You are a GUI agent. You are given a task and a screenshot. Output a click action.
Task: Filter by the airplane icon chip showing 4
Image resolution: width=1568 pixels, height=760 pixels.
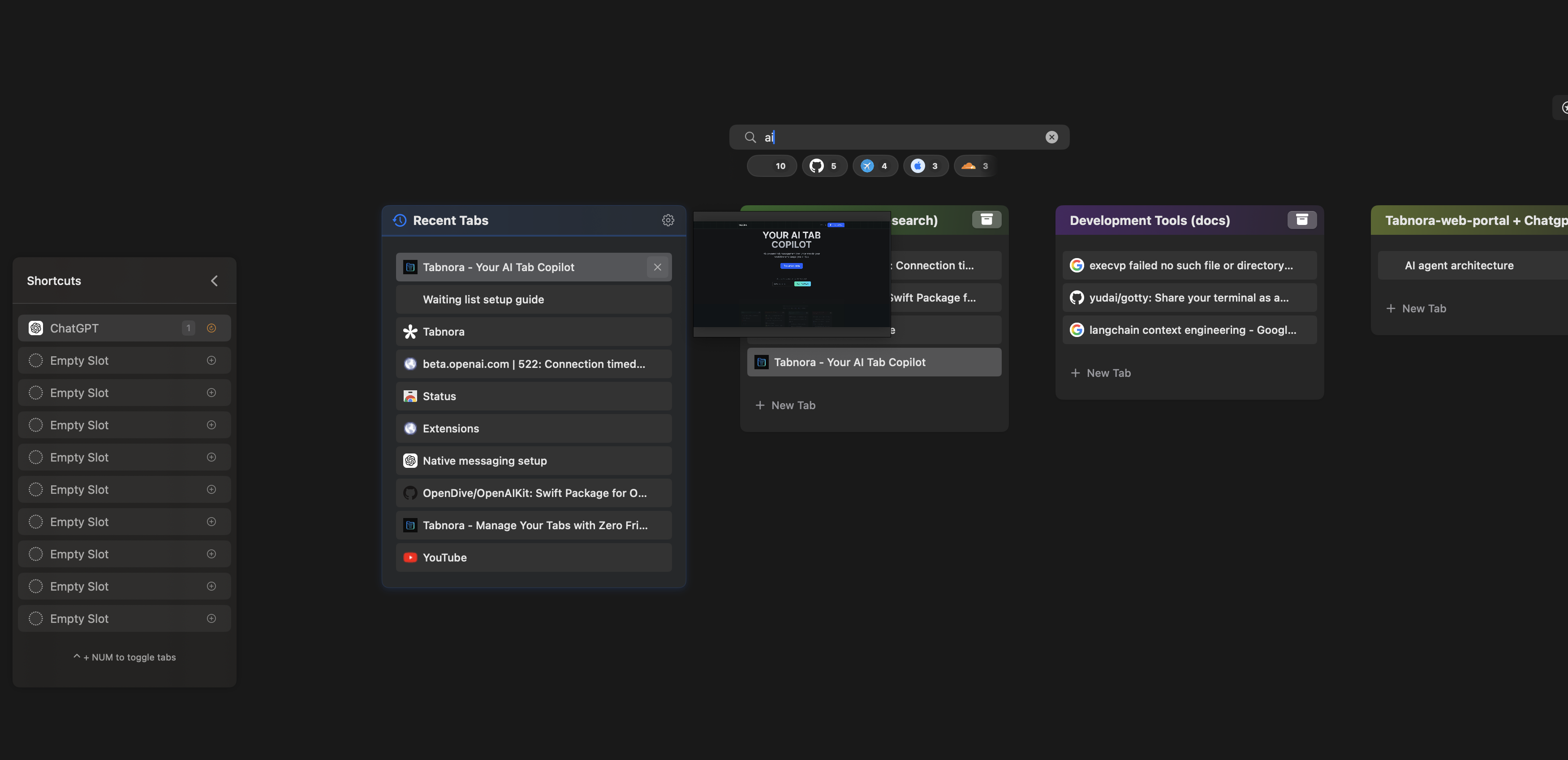pos(874,166)
